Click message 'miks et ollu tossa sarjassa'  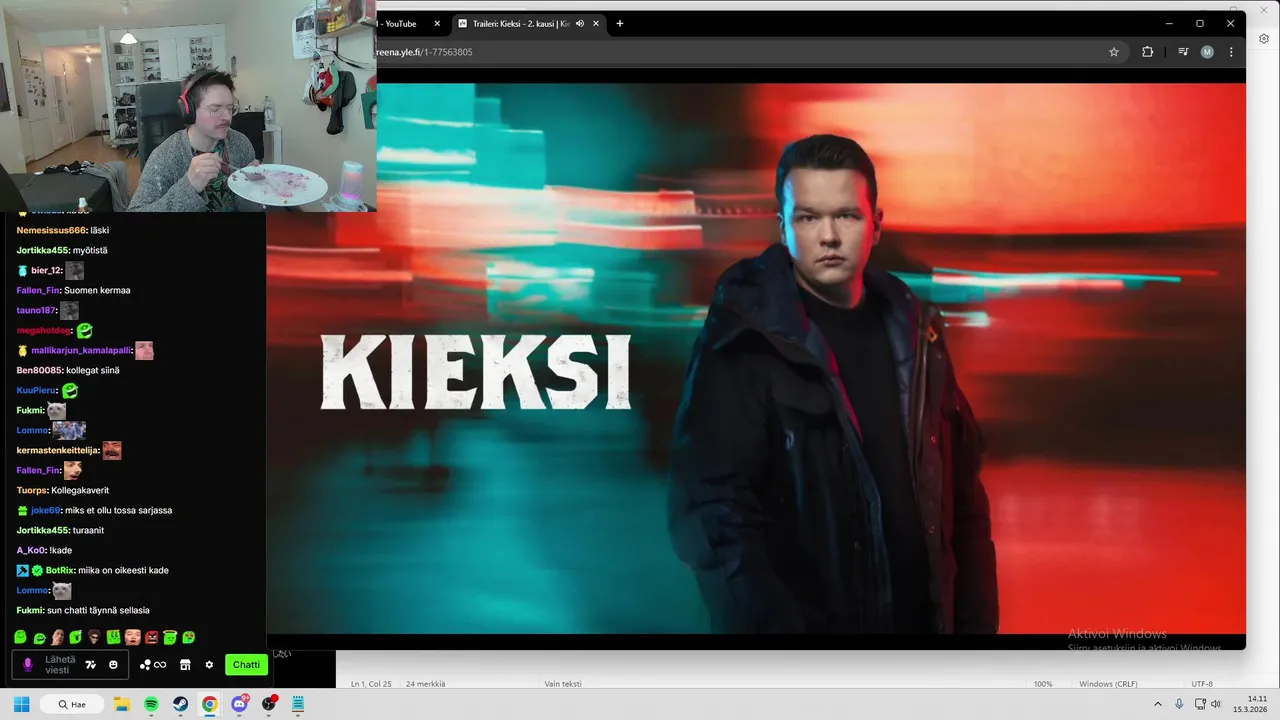coord(118,510)
